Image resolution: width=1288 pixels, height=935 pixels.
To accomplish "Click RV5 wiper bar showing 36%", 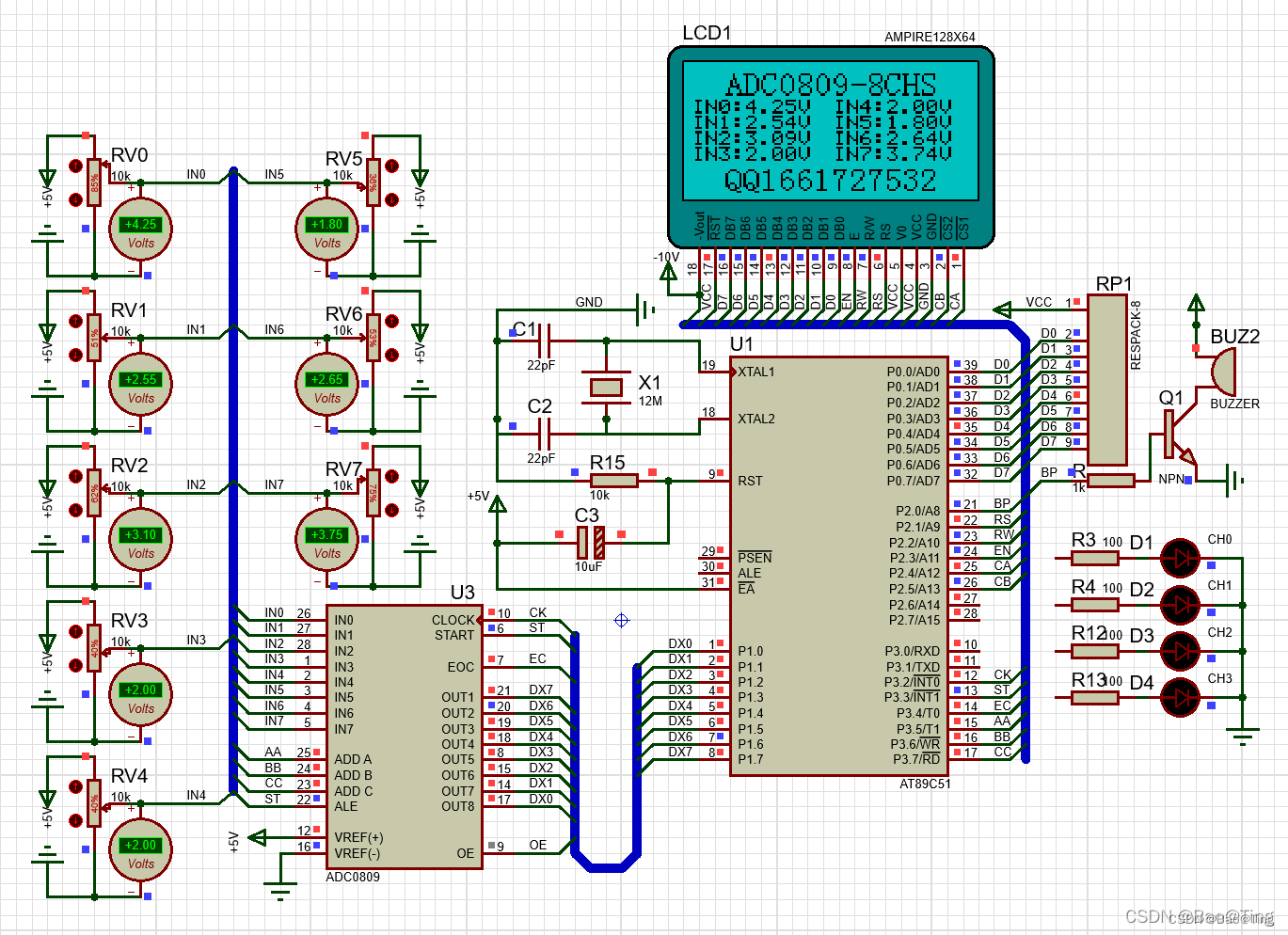I will click(374, 182).
